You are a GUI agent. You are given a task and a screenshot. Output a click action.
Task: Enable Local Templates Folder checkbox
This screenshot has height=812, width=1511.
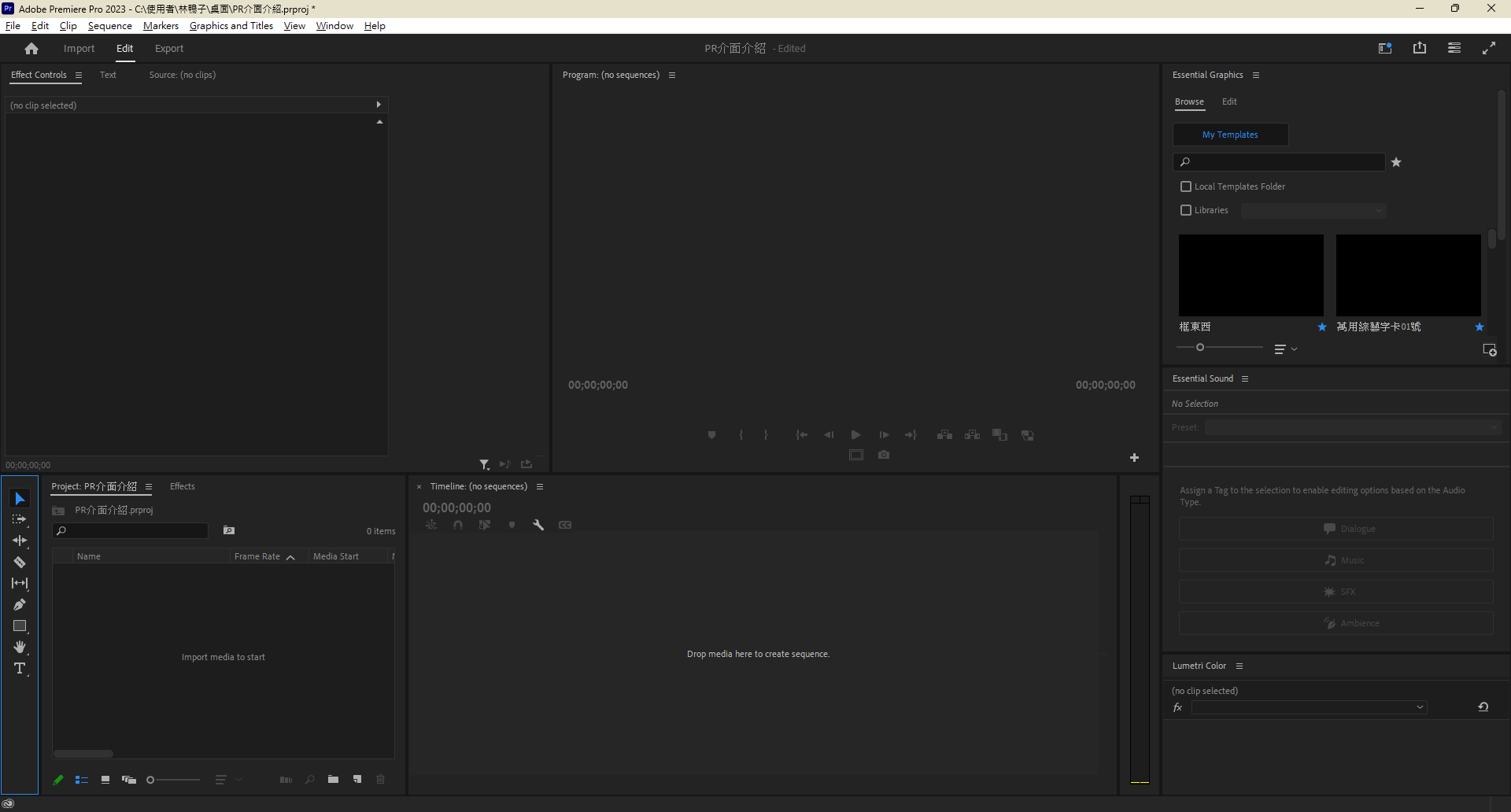tap(1186, 186)
